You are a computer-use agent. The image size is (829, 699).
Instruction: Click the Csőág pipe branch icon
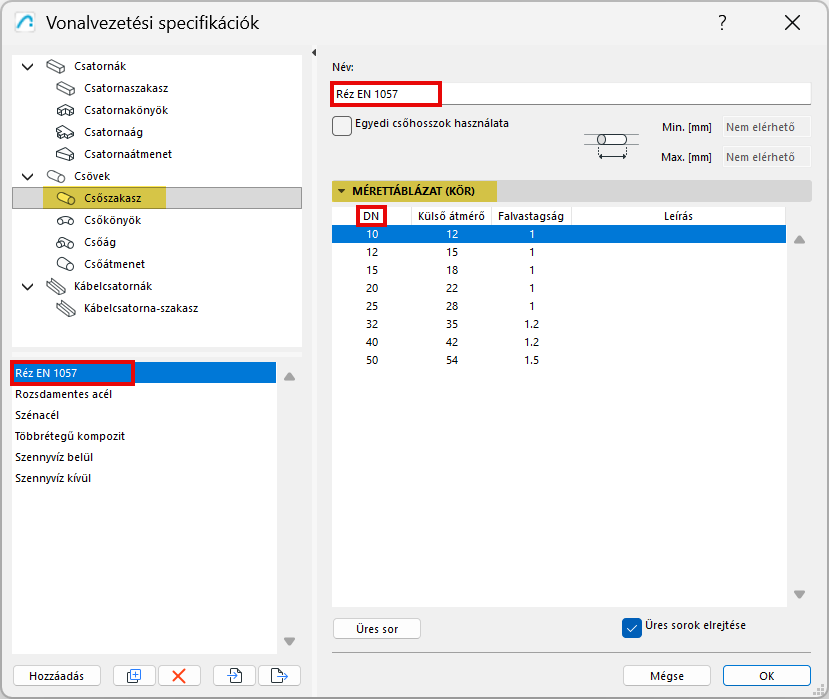click(x=66, y=242)
